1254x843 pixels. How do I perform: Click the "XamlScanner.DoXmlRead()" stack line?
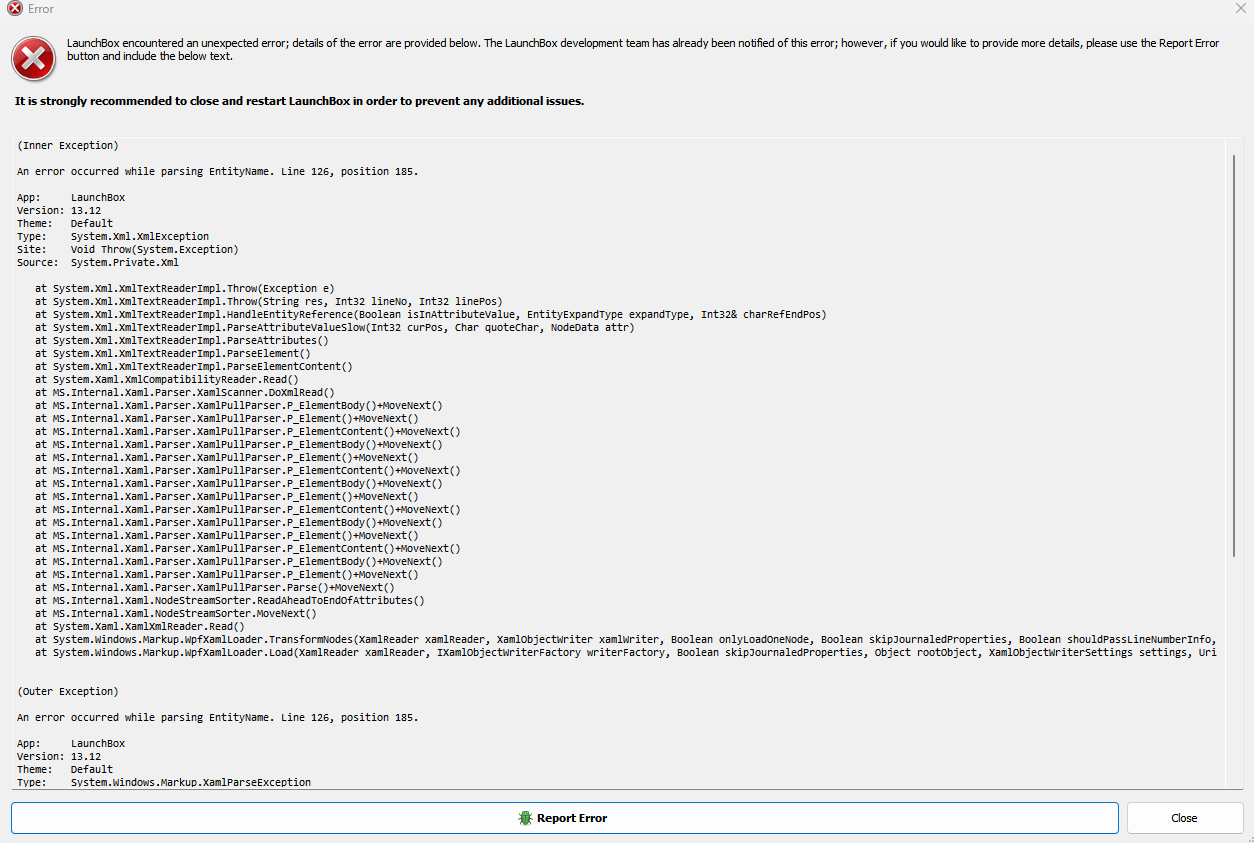tap(185, 393)
